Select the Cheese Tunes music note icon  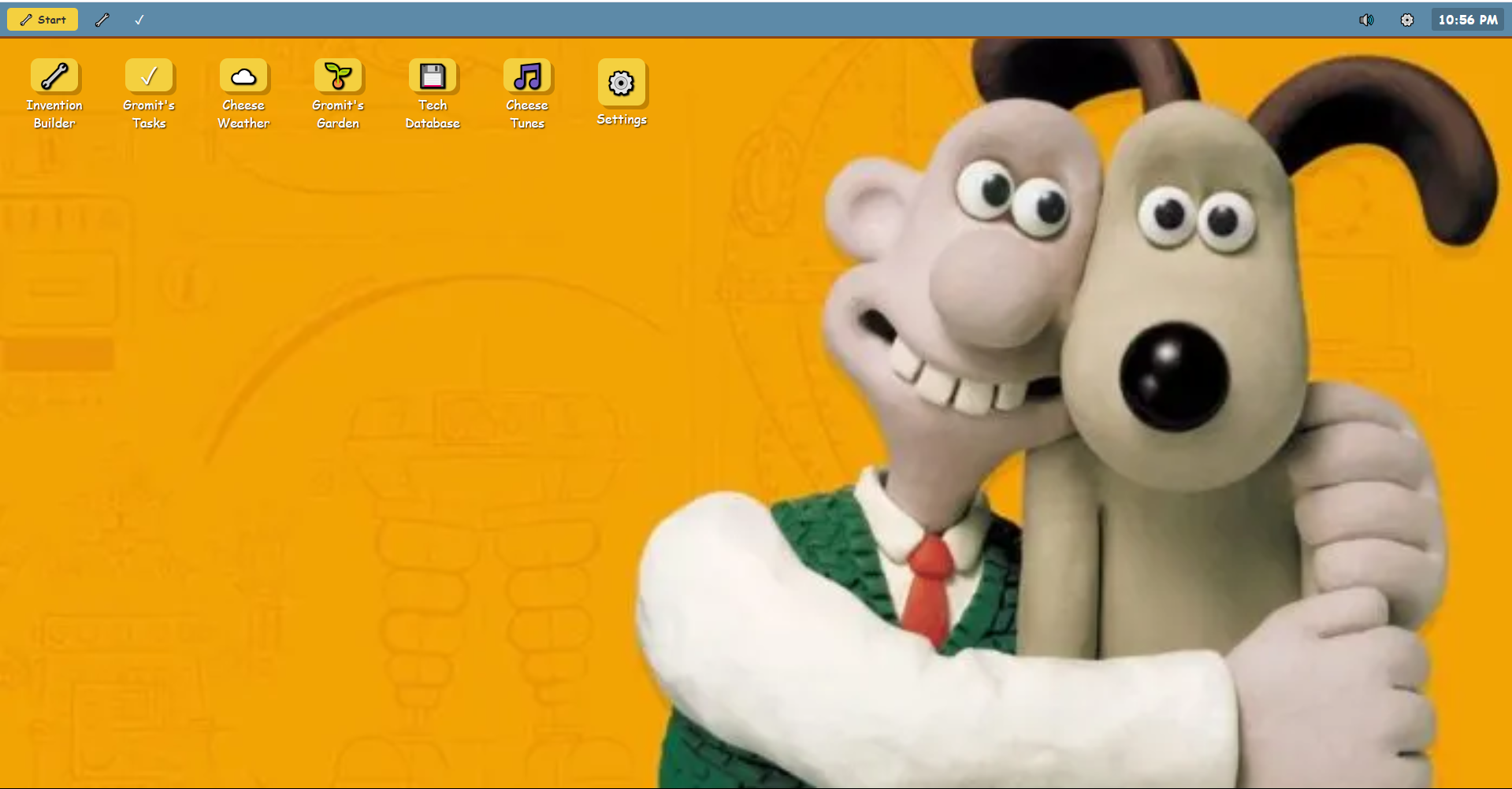pyautogui.click(x=527, y=76)
